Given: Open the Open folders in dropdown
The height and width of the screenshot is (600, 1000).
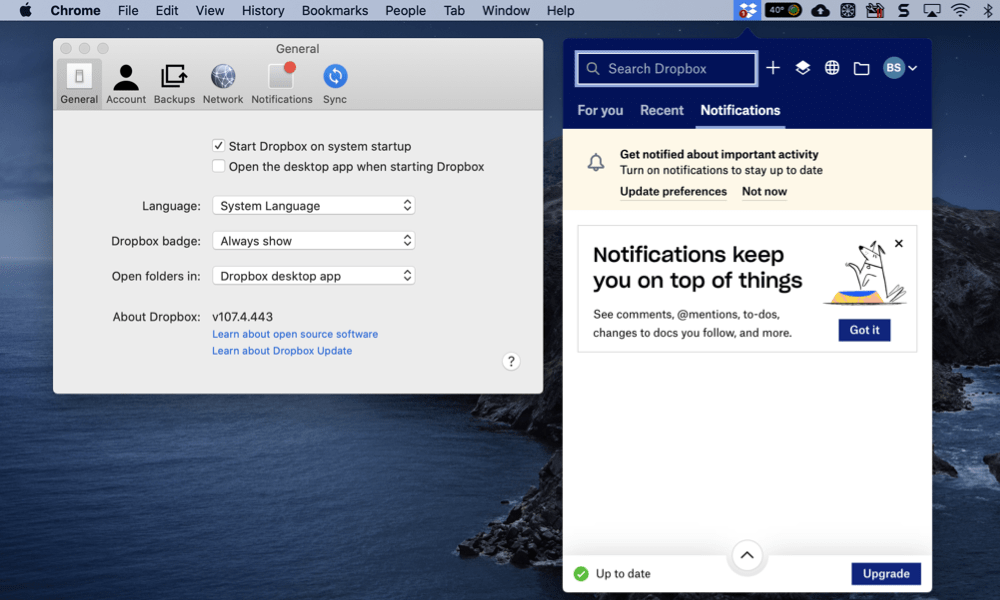Looking at the screenshot, I should (x=313, y=275).
